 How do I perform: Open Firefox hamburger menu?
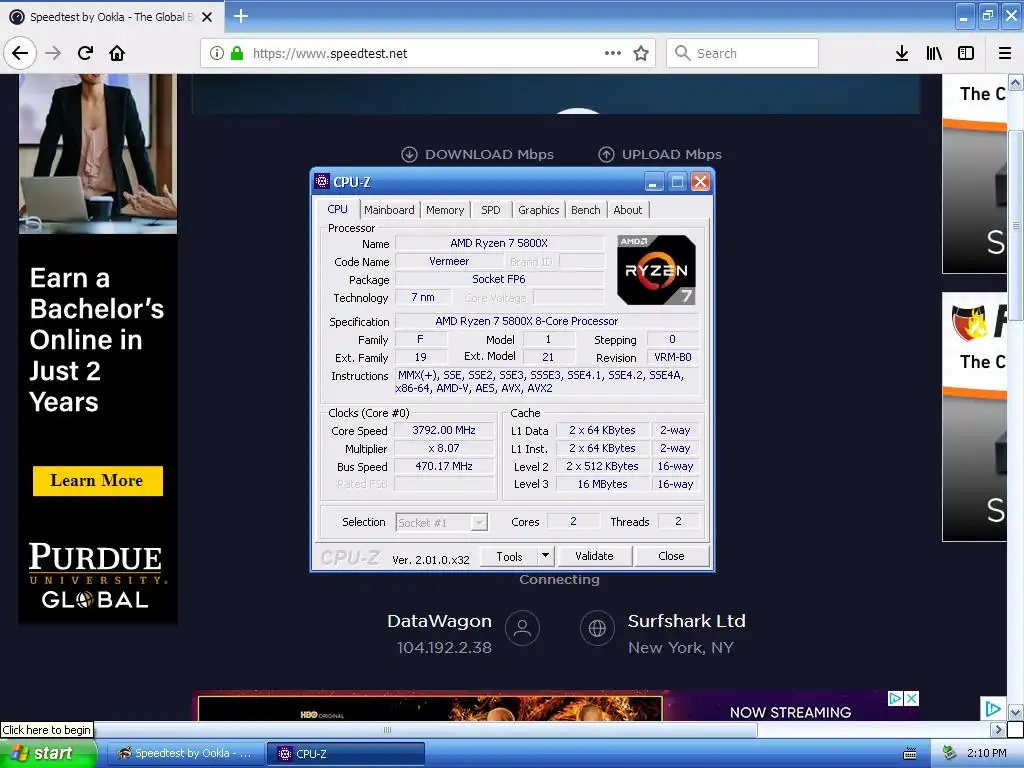click(x=1005, y=53)
